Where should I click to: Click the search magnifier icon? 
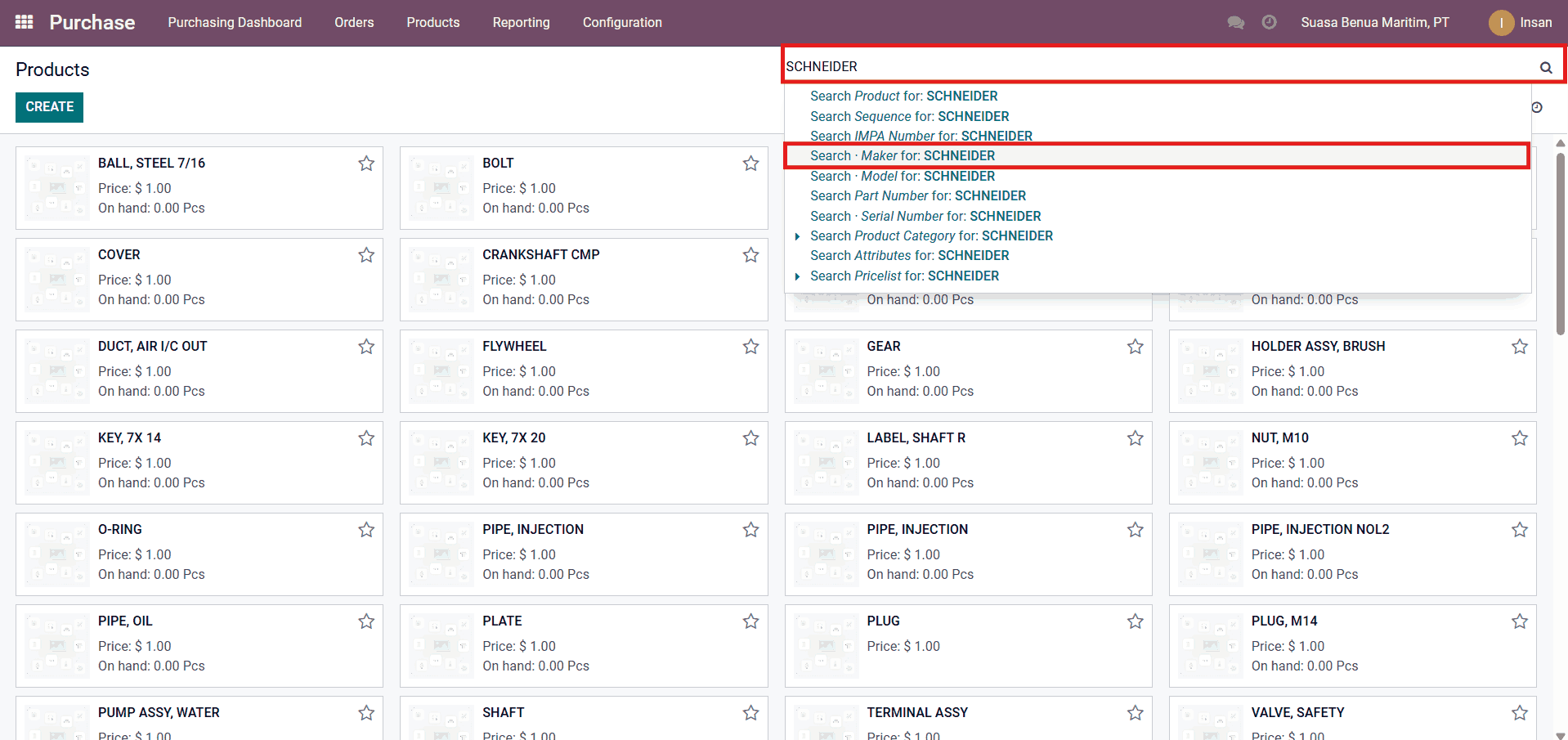1545,68
